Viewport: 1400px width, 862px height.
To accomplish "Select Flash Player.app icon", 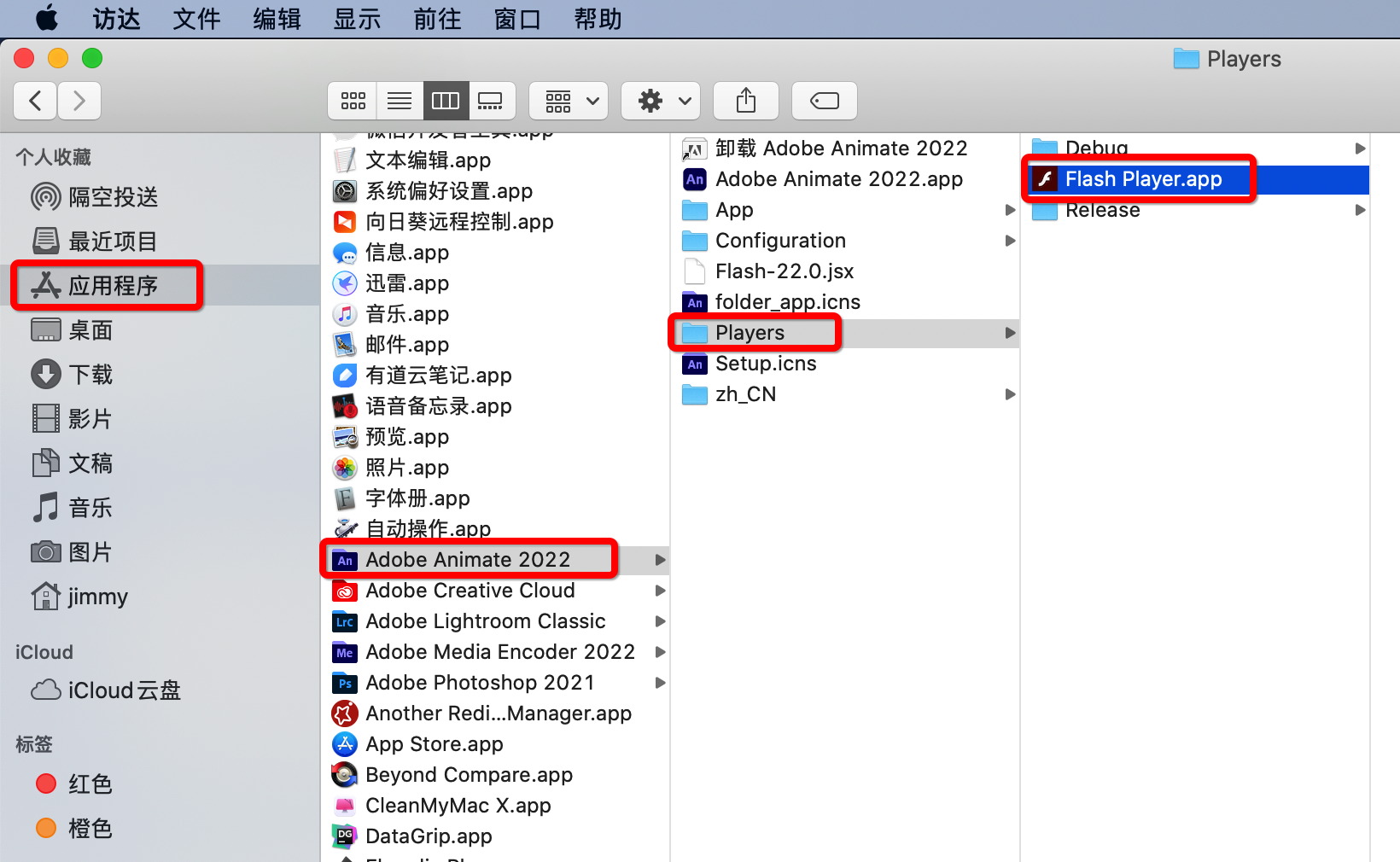I will (x=1045, y=179).
